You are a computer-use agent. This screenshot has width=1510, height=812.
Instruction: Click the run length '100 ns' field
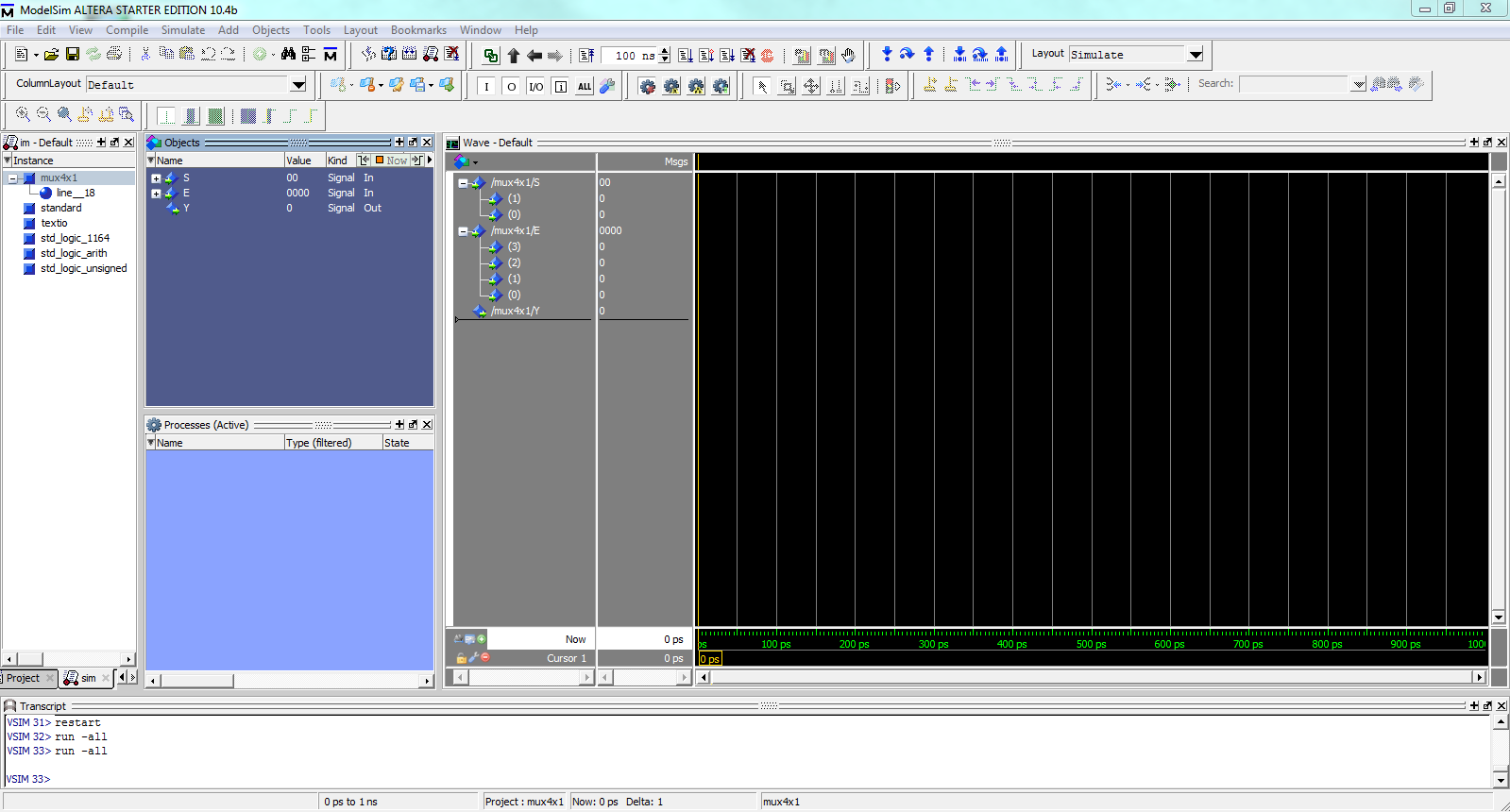(630, 56)
